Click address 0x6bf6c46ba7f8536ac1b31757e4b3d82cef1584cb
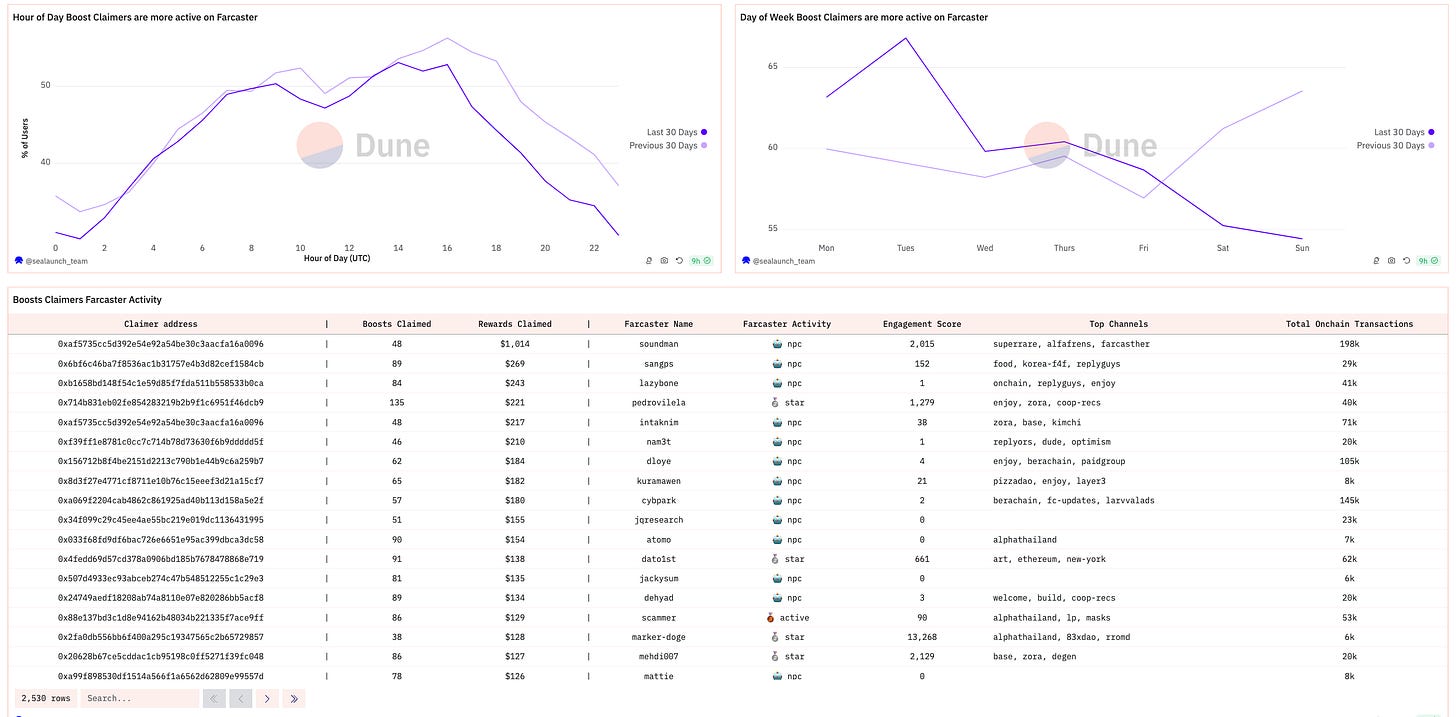1456x717 pixels. [x=161, y=363]
